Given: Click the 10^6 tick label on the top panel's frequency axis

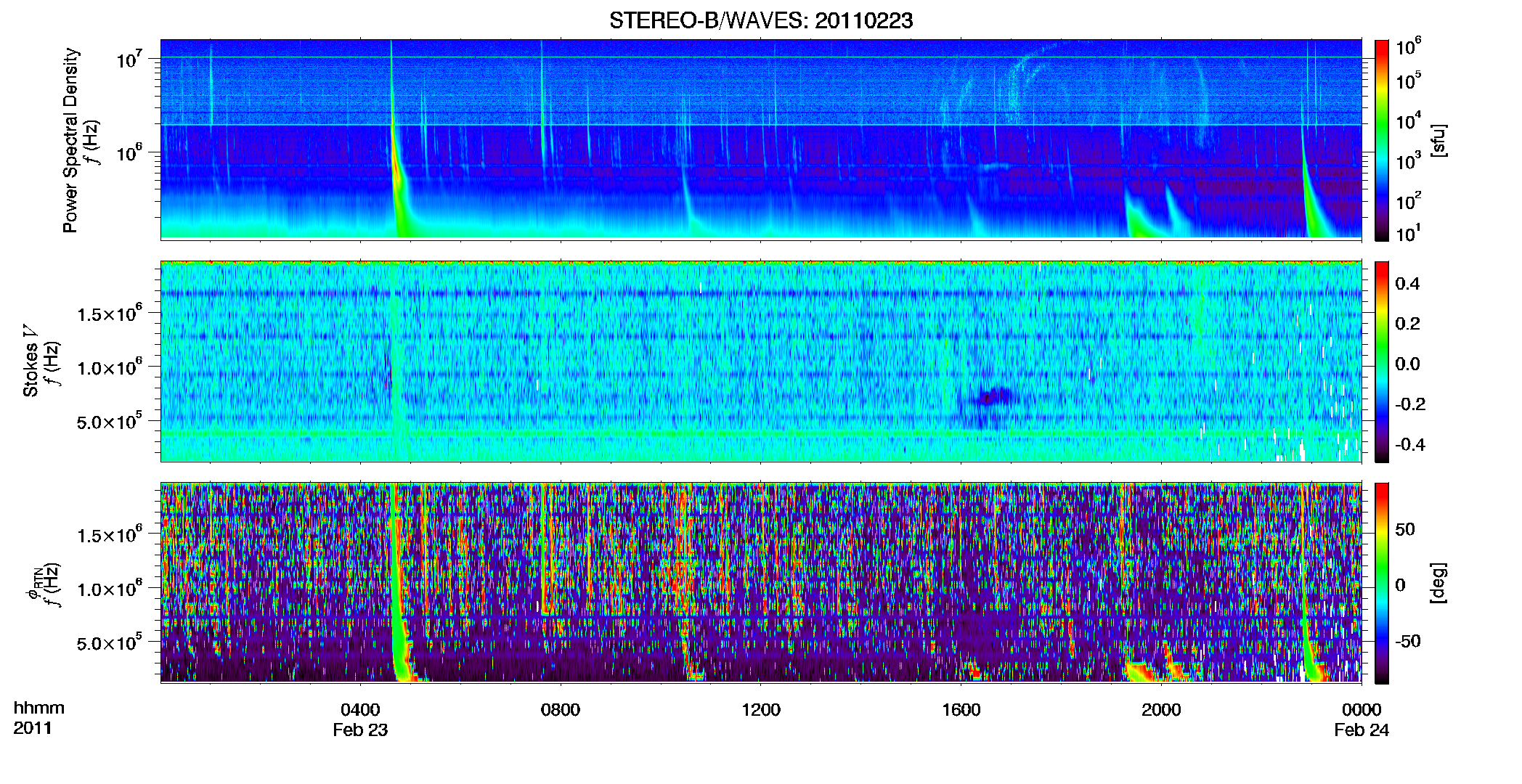Looking at the screenshot, I should click(130, 153).
